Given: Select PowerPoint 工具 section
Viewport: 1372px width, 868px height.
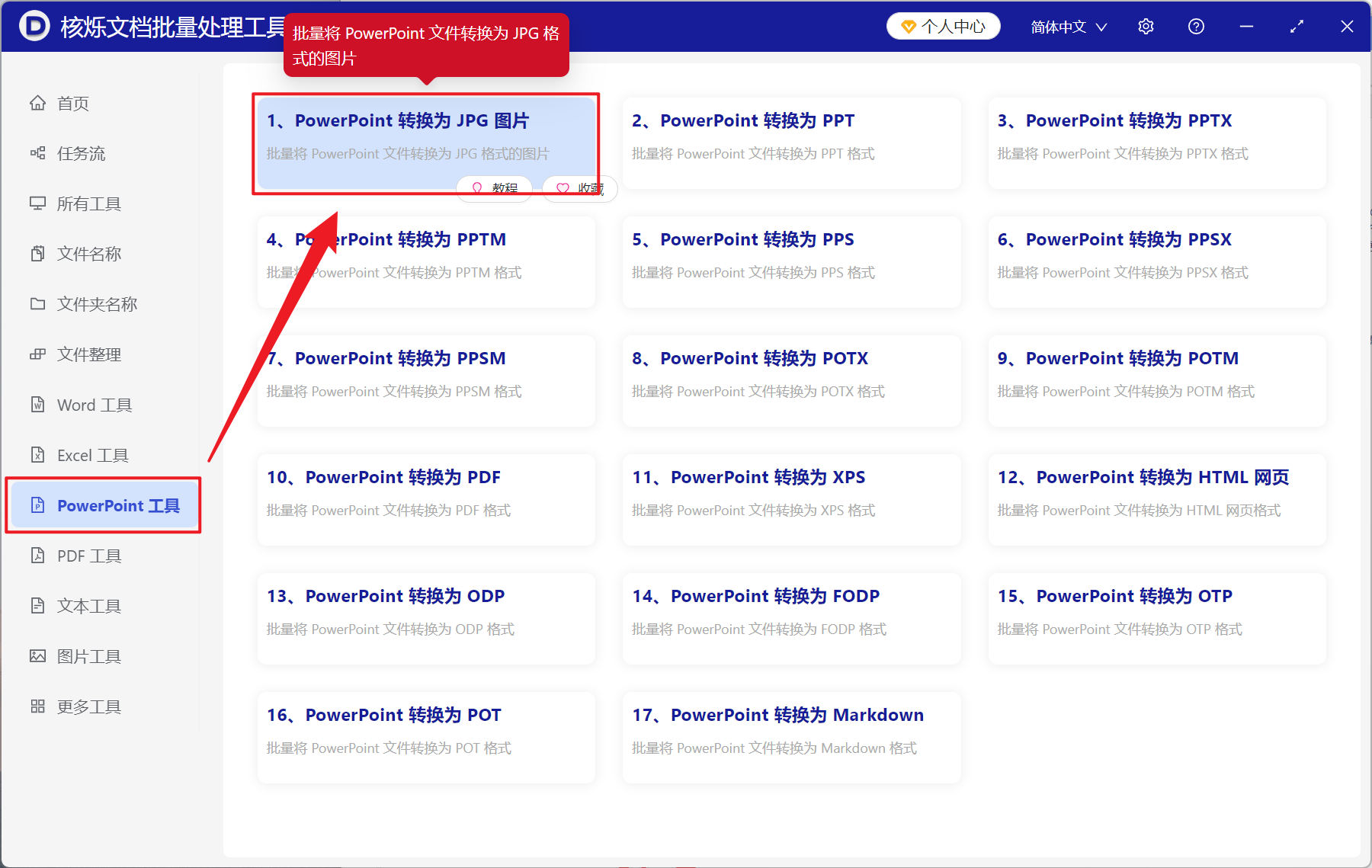Looking at the screenshot, I should (103, 505).
